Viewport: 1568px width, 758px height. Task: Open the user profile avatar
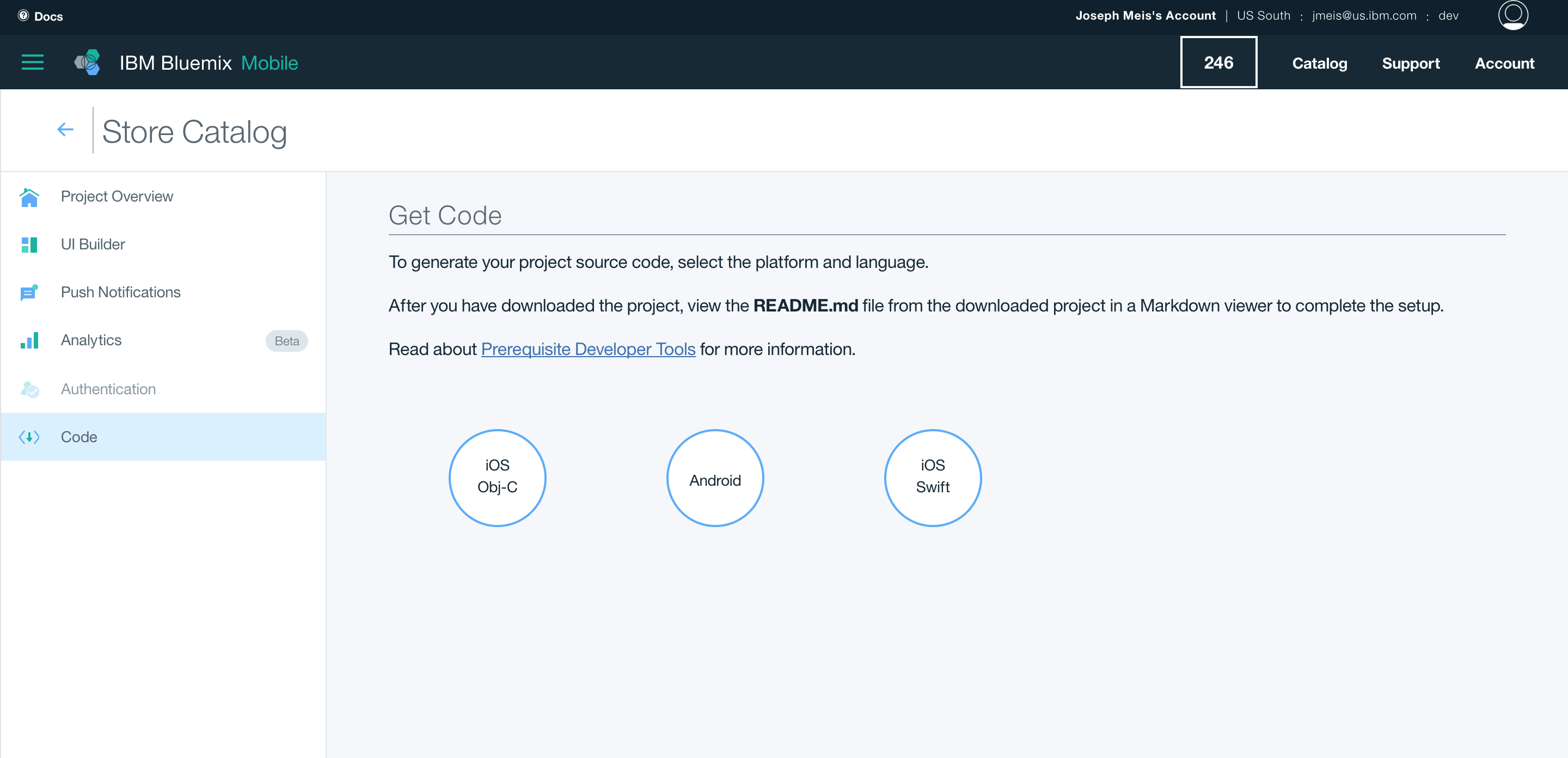(1512, 16)
